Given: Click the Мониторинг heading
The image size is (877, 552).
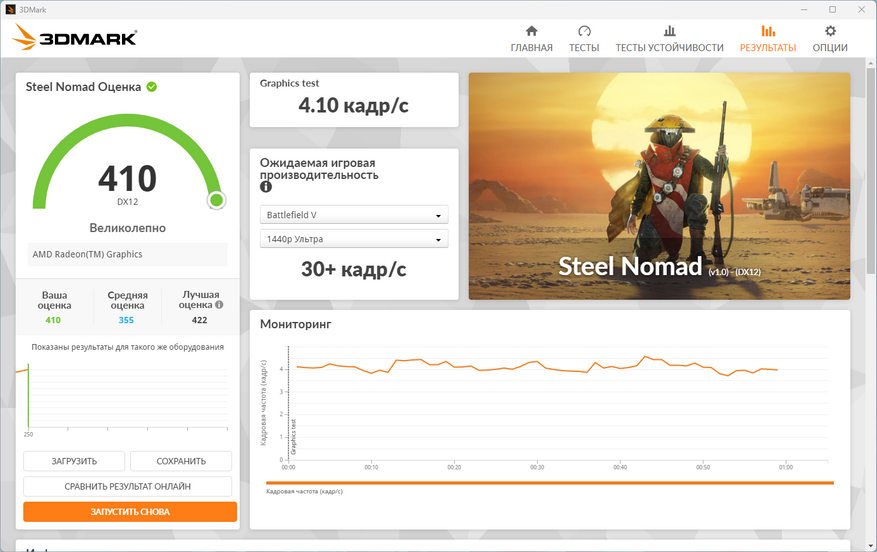Looking at the screenshot, I should [296, 324].
